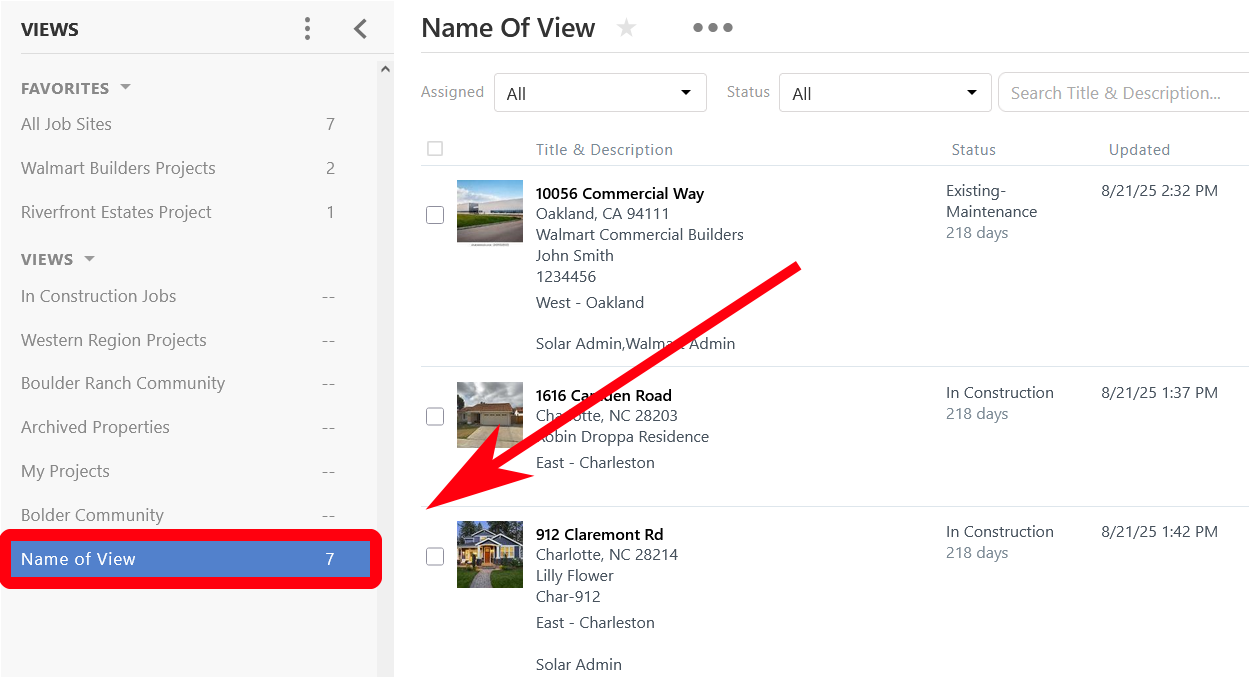Check the checkbox for 10056 Commercial Way
Viewport: 1249px width, 677px height.
pyautogui.click(x=435, y=214)
